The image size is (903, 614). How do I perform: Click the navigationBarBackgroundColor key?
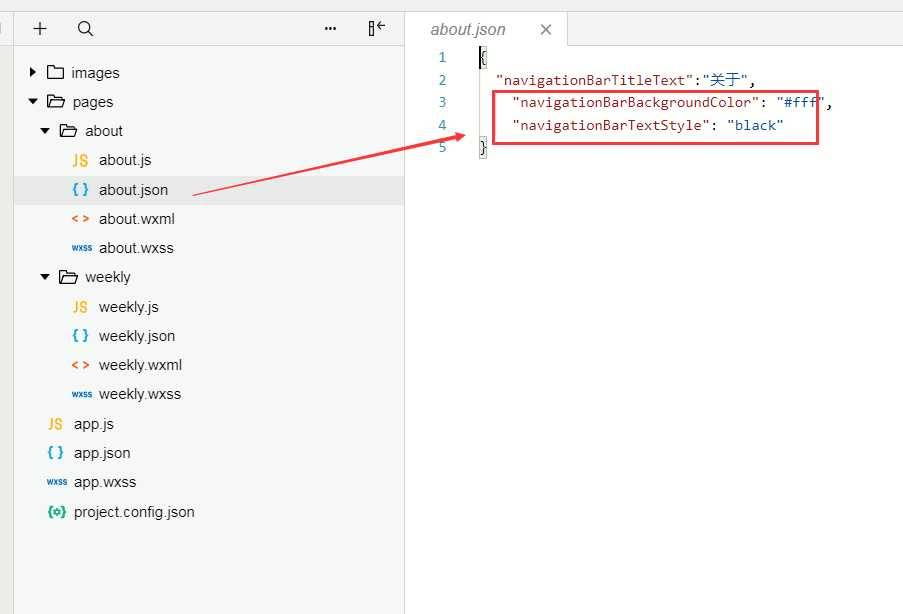(636, 103)
